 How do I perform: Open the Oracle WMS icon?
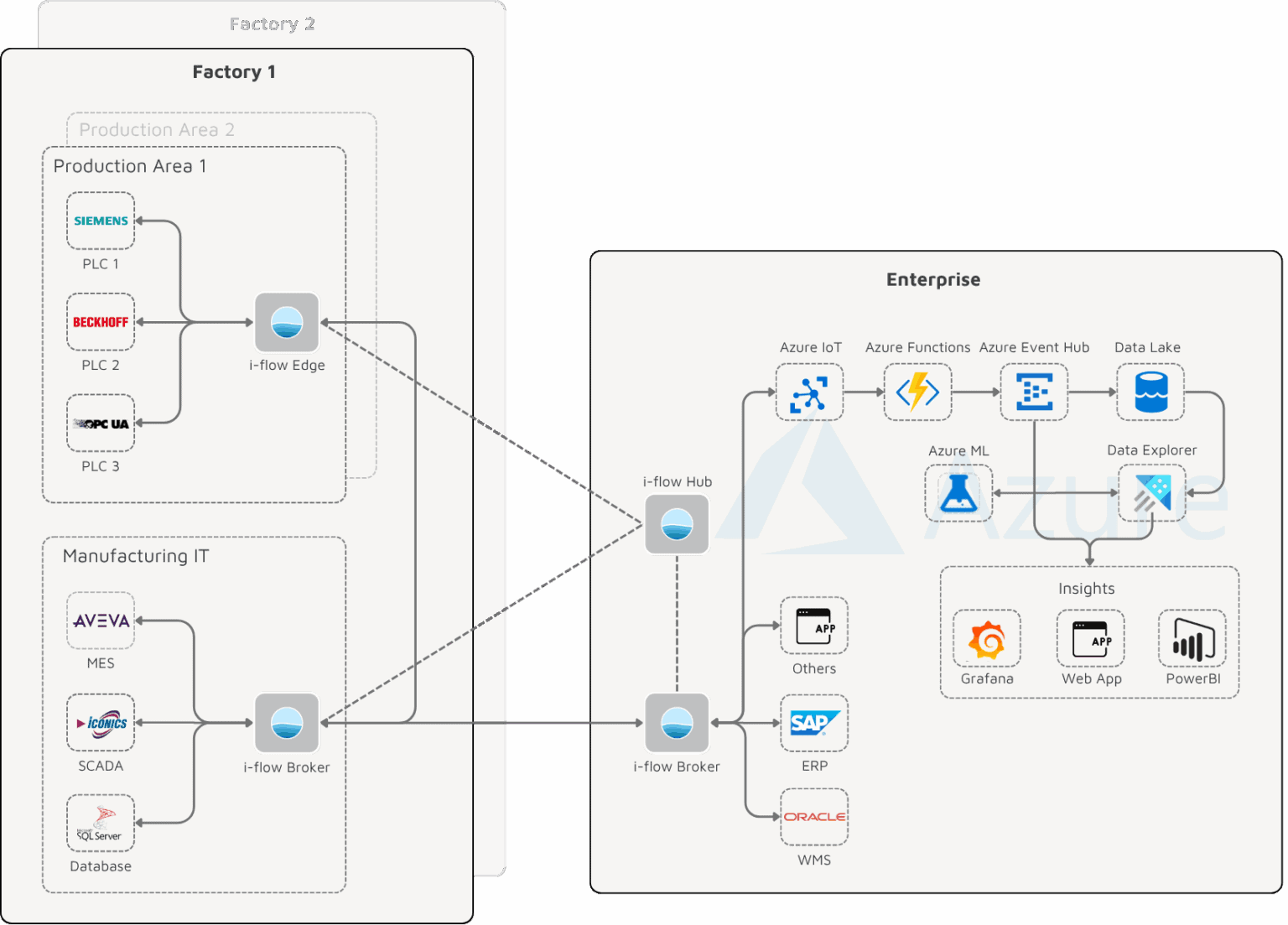coord(813,815)
